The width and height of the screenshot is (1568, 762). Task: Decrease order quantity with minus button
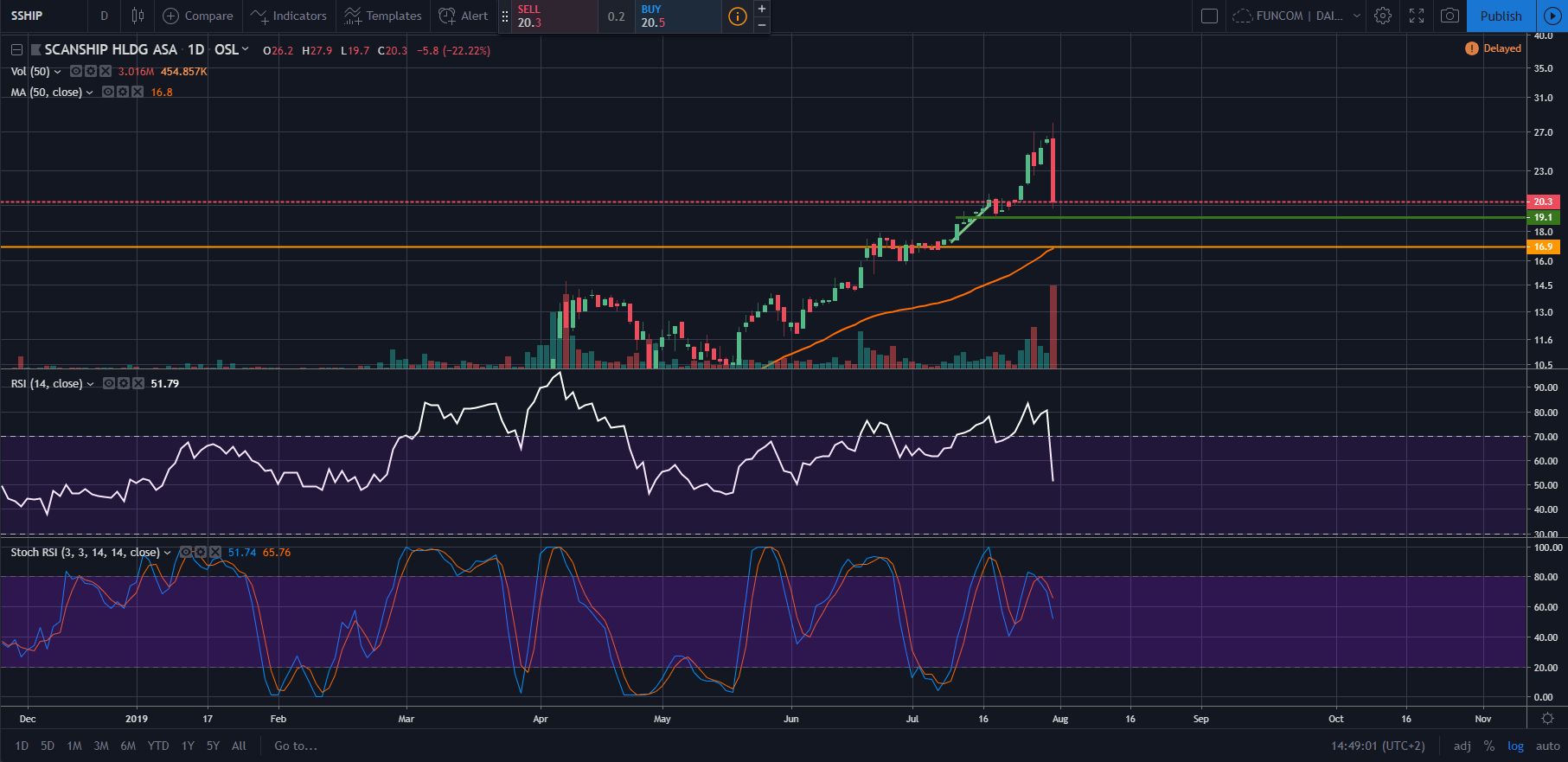tap(761, 25)
